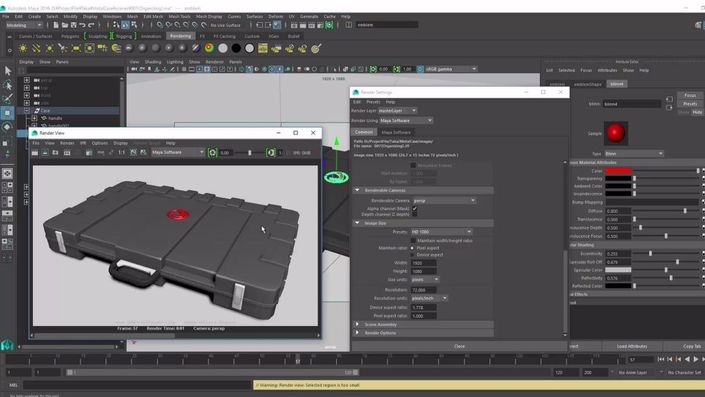Image resolution: width=705 pixels, height=397 pixels.
Task: Select the Device aspect radio button
Action: point(412,255)
